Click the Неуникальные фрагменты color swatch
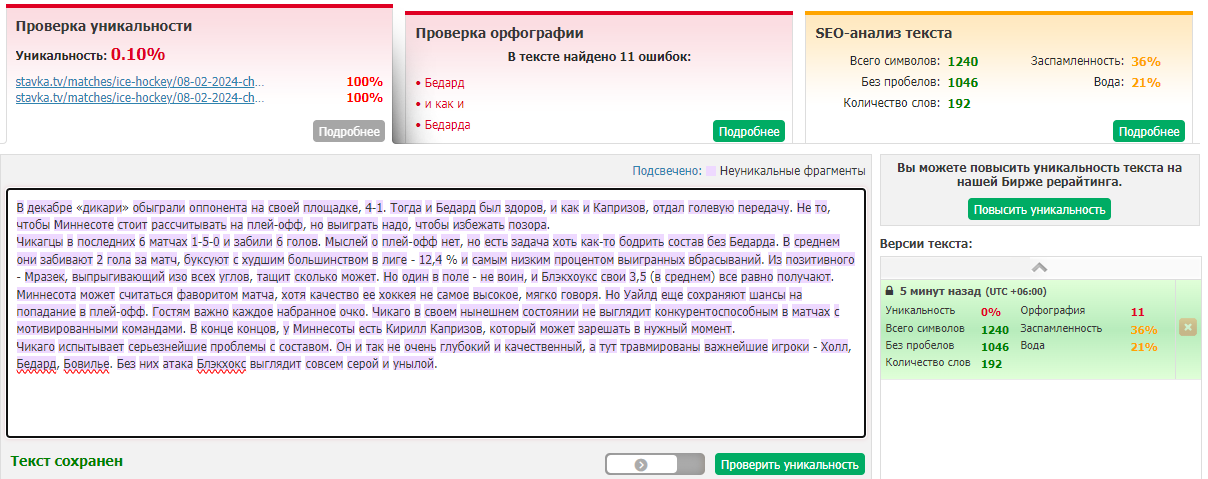Image resolution: width=1208 pixels, height=479 pixels. click(x=711, y=171)
